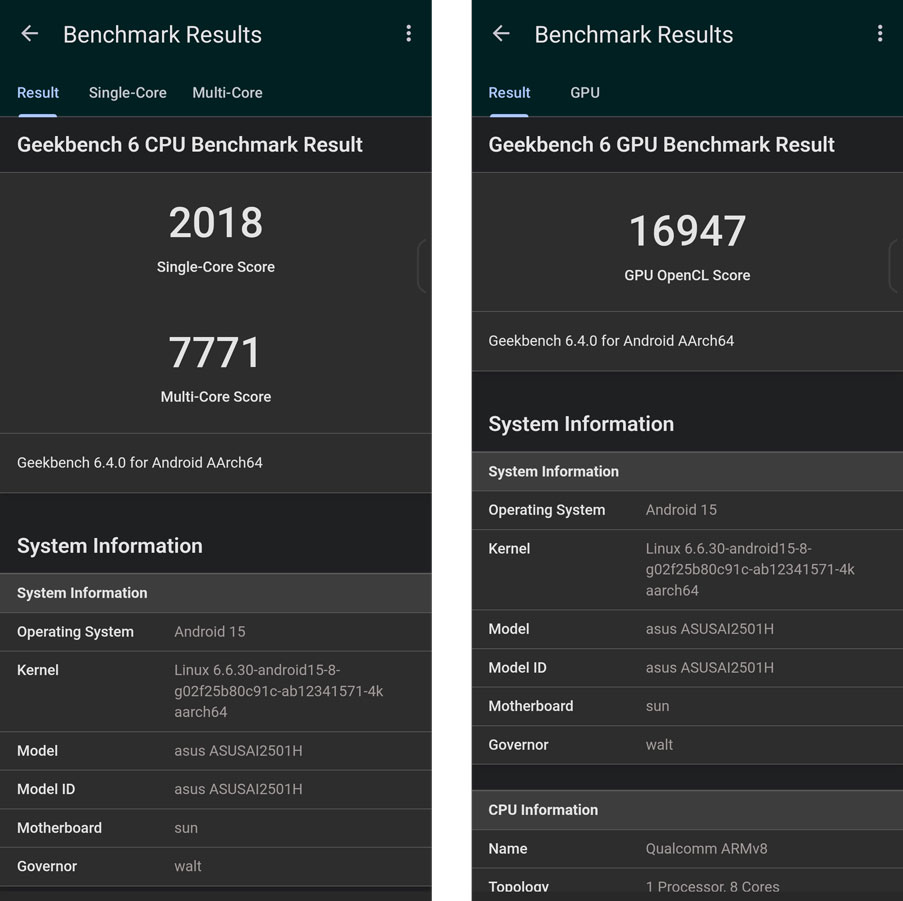903x901 pixels.
Task: Click the 7771 multi-core score
Action: [x=214, y=352]
